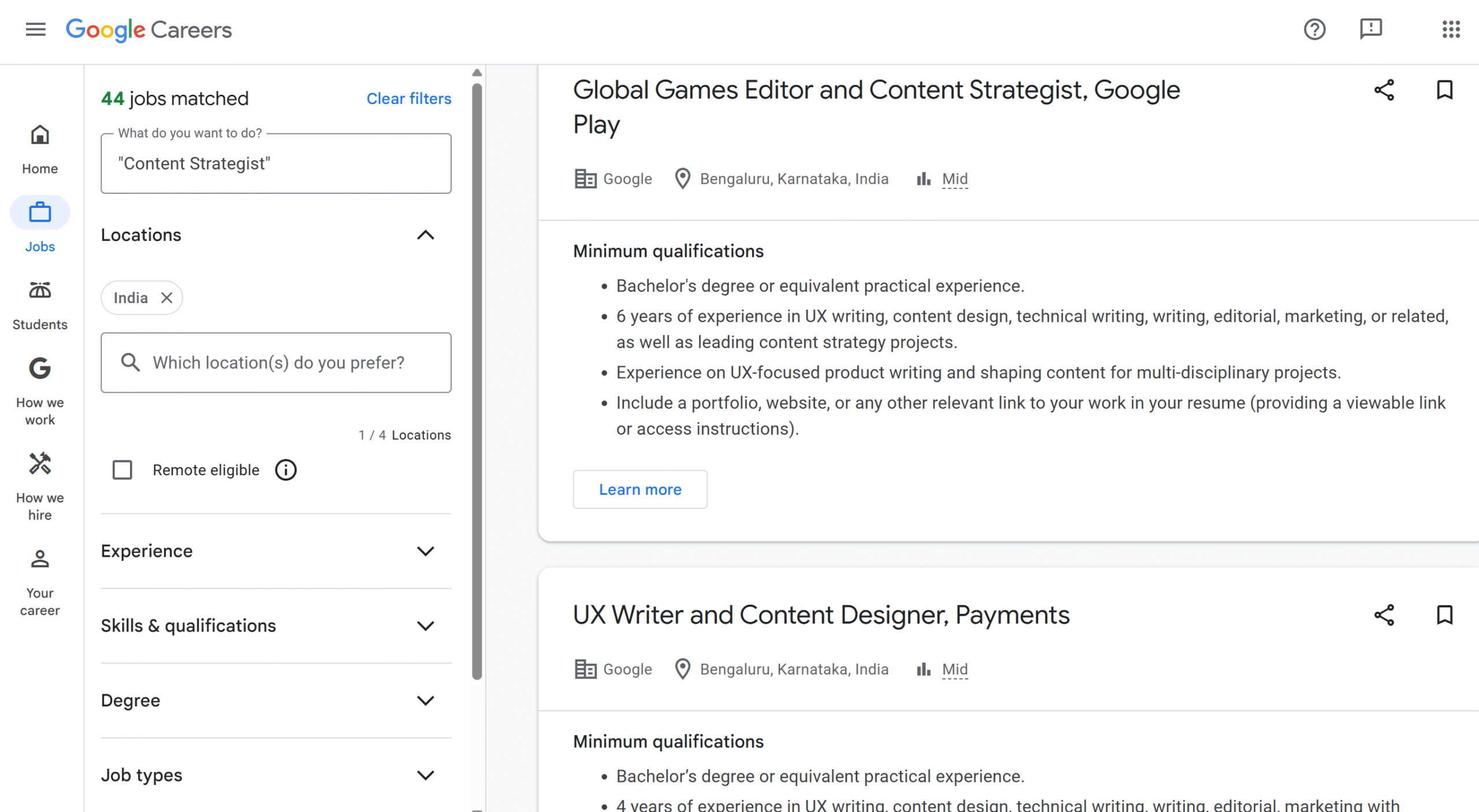This screenshot has height=812, width=1479.
Task: Click level bar-chart icon on Global Games job
Action: 923,179
